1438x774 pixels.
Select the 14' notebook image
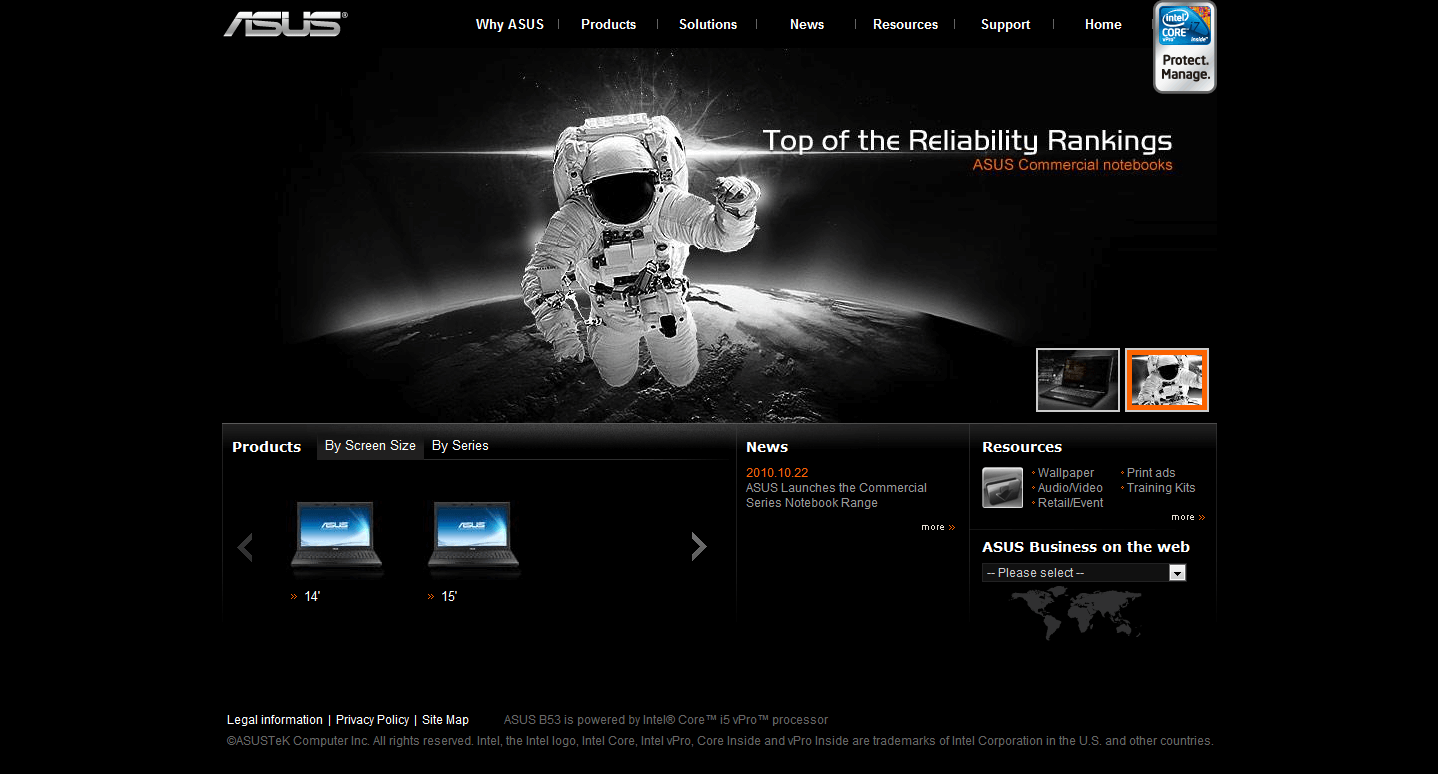point(336,538)
